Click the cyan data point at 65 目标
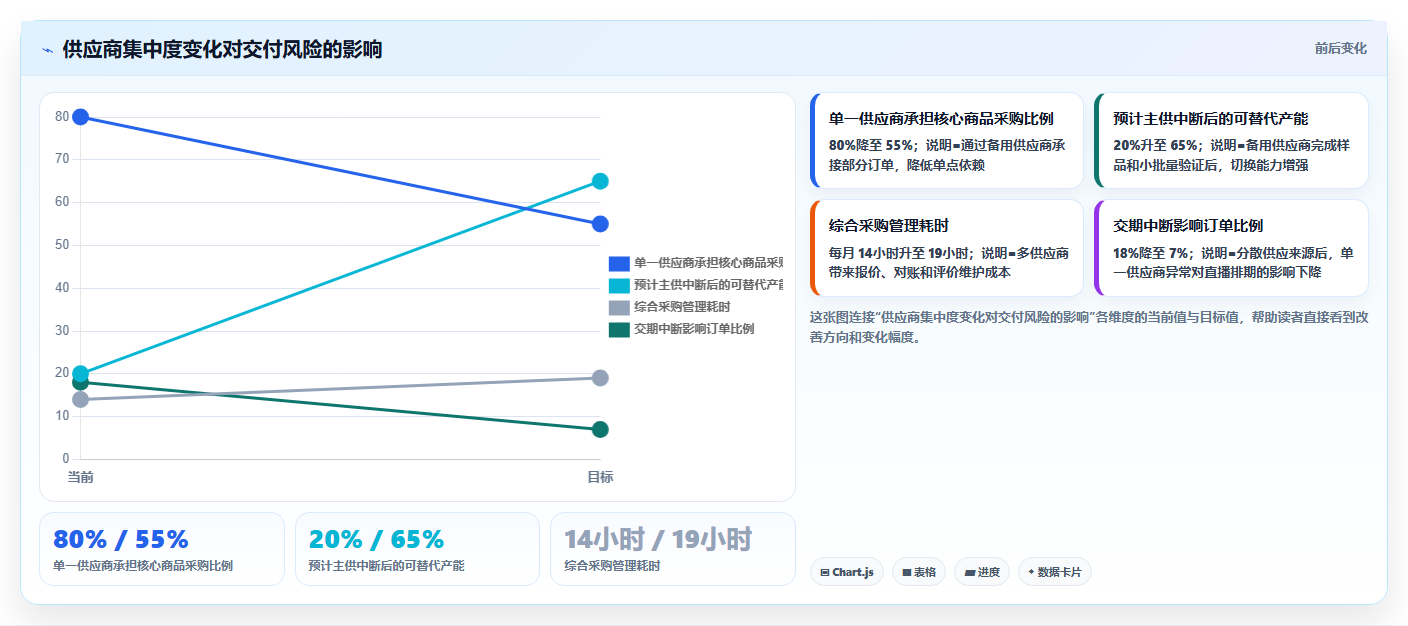 tap(600, 181)
